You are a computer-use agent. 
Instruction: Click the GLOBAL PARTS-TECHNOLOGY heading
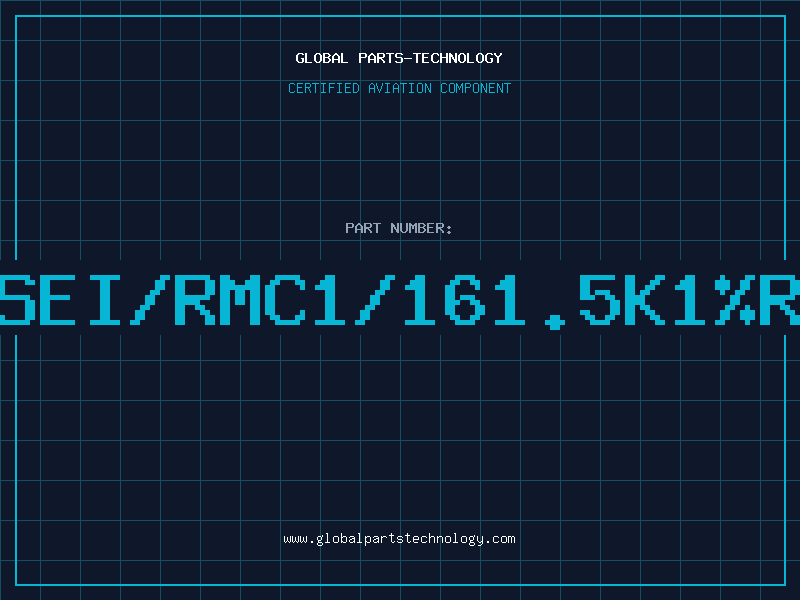[x=399, y=58]
